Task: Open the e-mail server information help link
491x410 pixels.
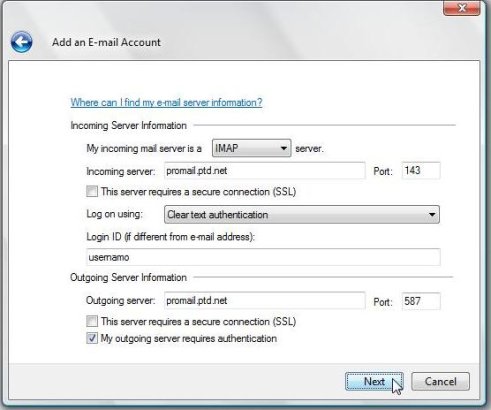Action: 166,102
